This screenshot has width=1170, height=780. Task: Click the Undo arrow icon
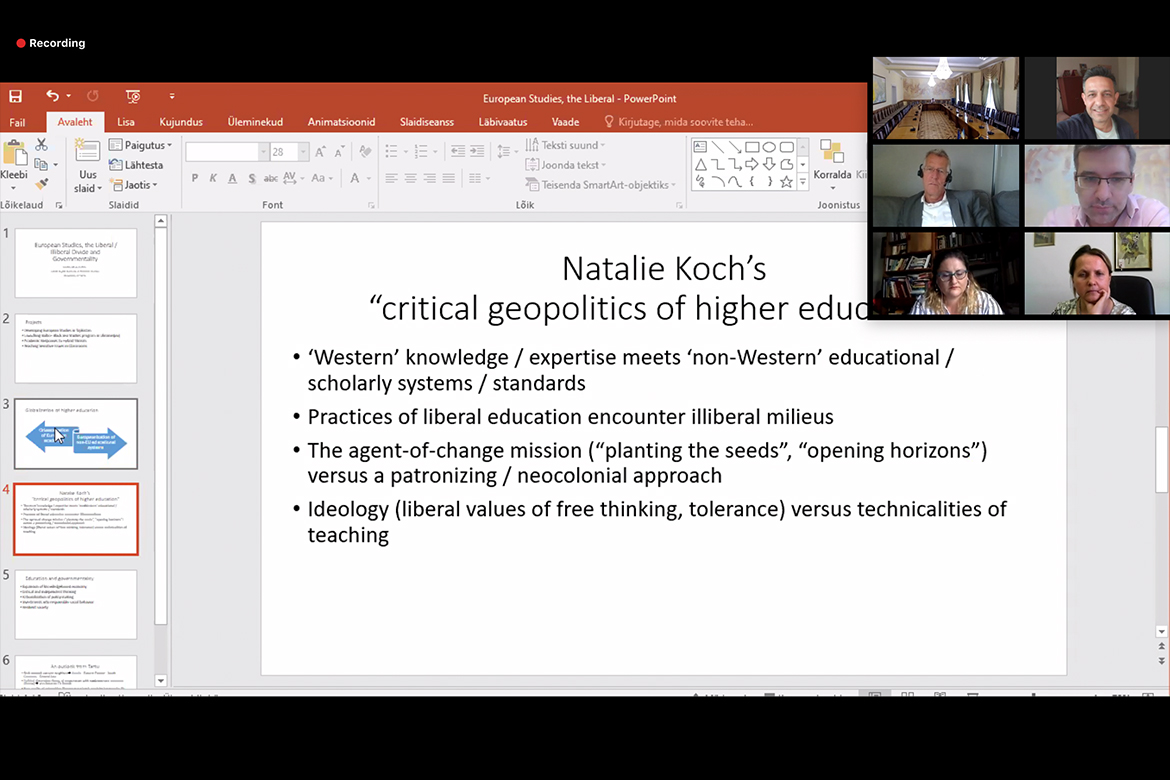[52, 97]
